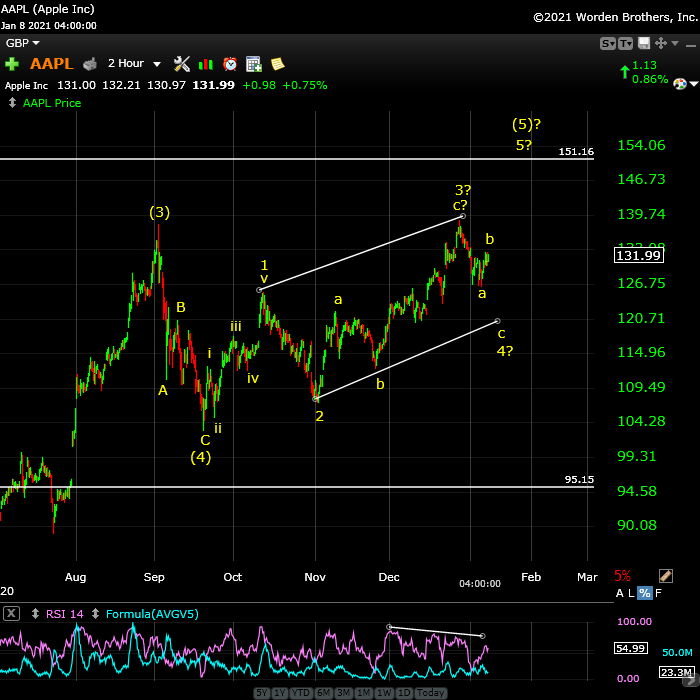Open the T dropdown button
The height and width of the screenshot is (700, 700).
(625, 43)
